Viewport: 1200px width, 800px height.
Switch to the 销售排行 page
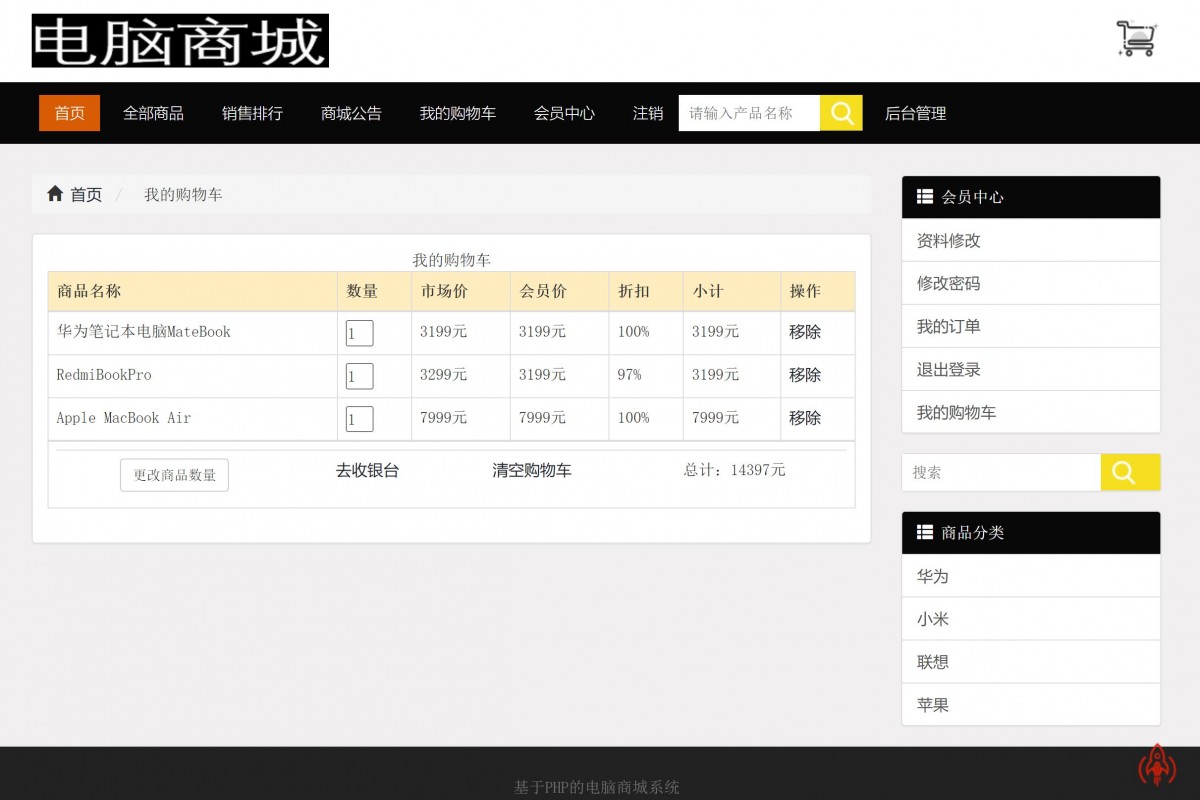pos(250,113)
